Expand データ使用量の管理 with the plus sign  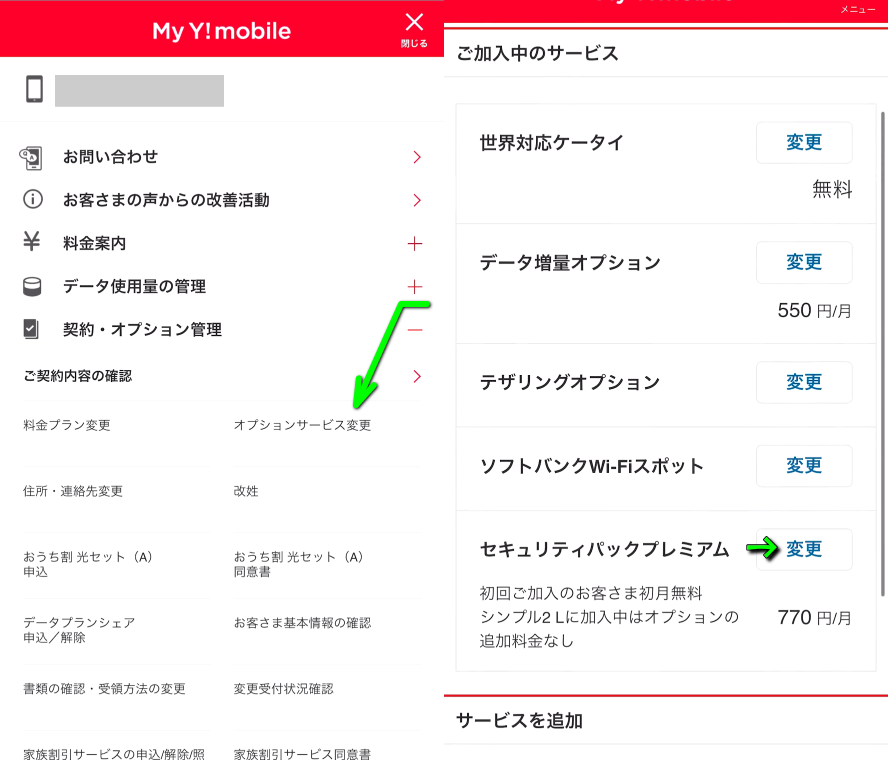click(415, 287)
